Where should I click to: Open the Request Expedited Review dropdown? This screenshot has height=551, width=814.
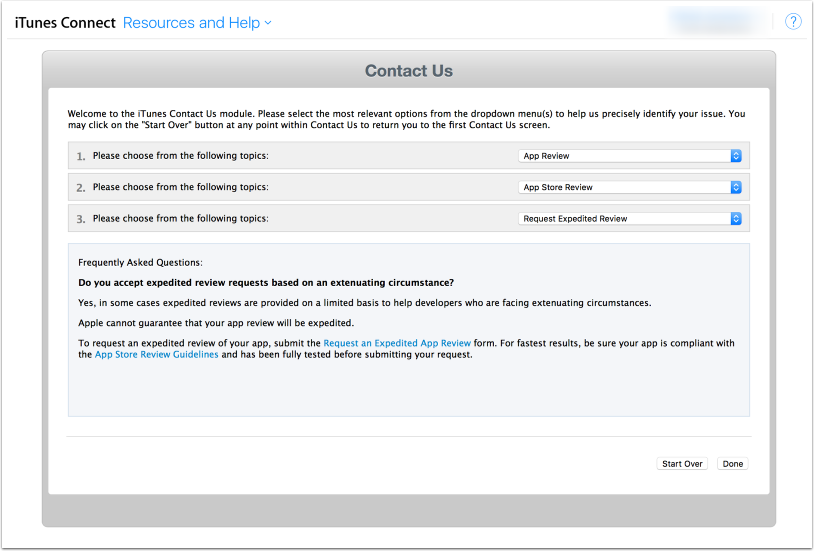coord(630,219)
